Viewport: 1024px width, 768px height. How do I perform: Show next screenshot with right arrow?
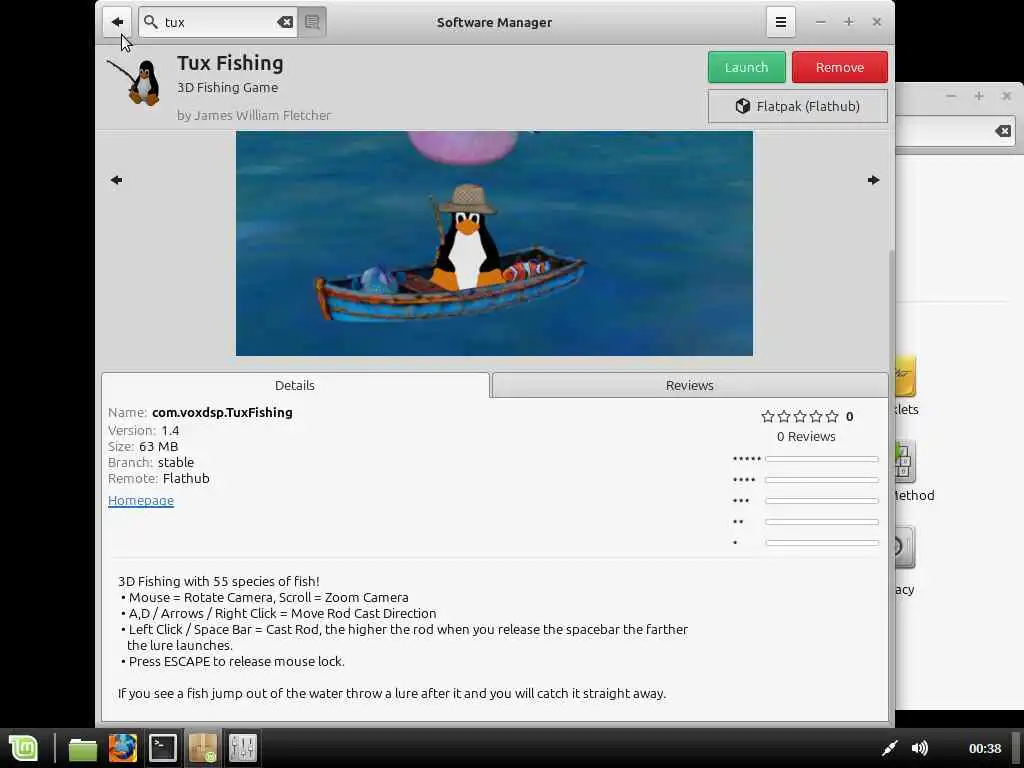pyautogui.click(x=873, y=180)
